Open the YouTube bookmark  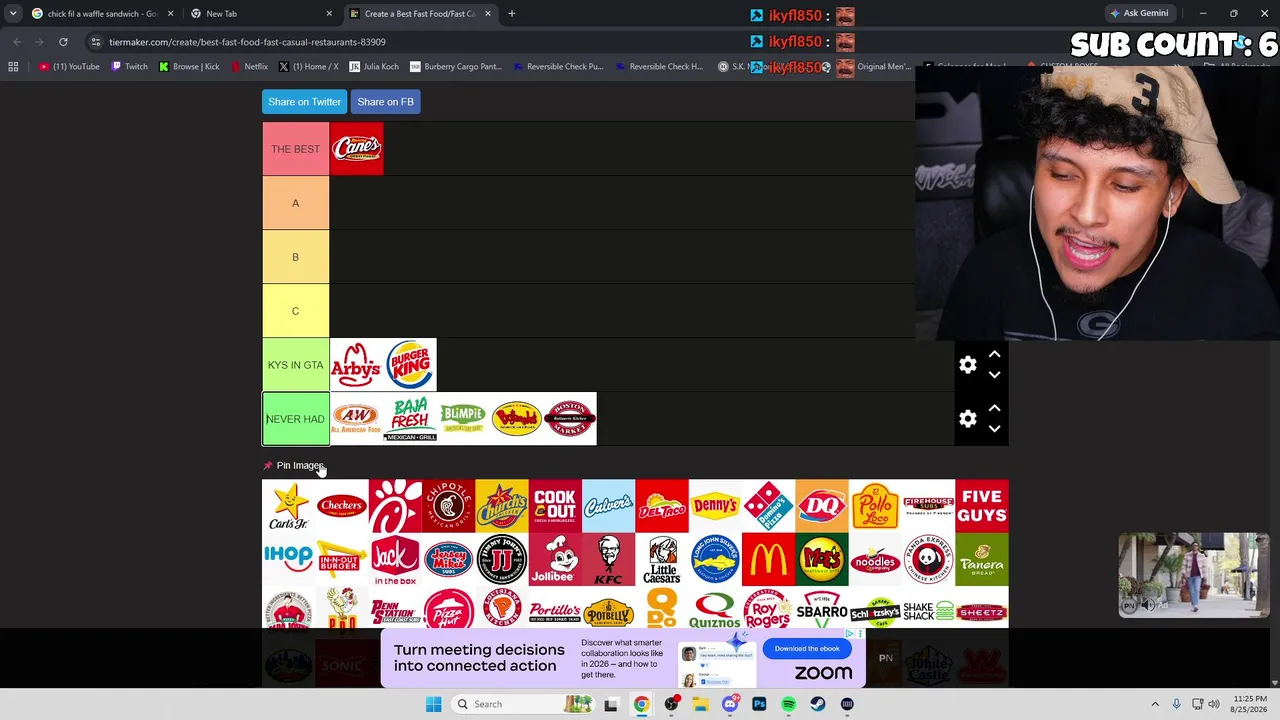click(70, 67)
